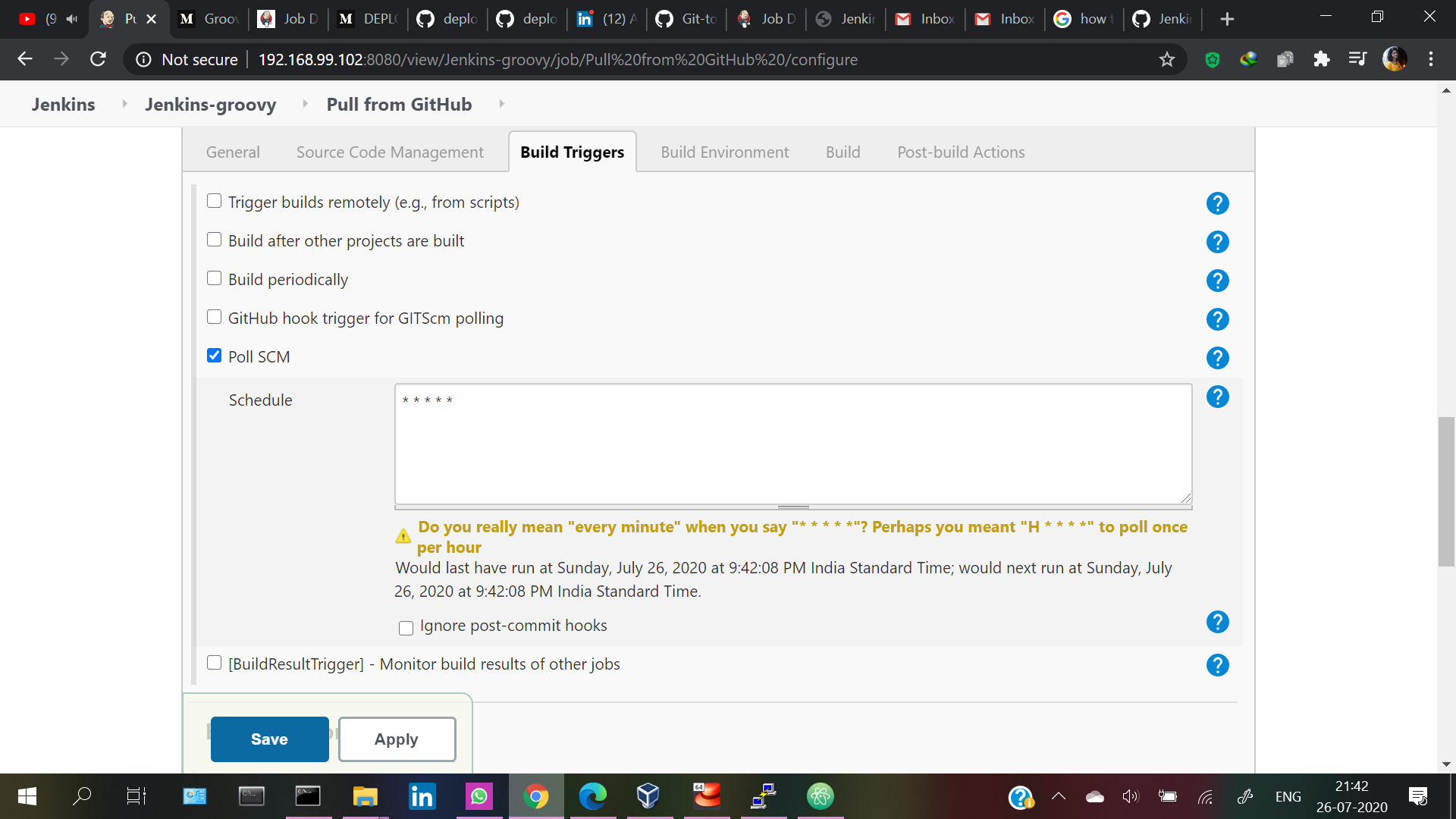Image resolution: width=1456 pixels, height=819 pixels.
Task: Enable Build periodically checkbox
Action: coord(215,278)
